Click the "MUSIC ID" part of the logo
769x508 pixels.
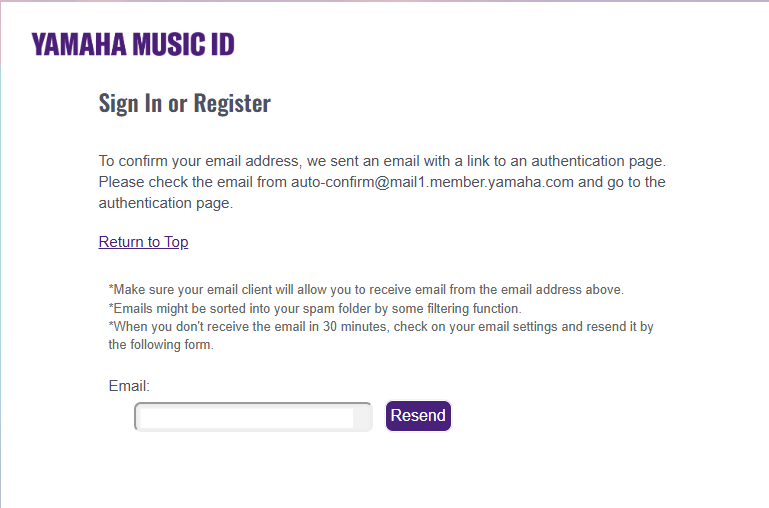pos(187,44)
